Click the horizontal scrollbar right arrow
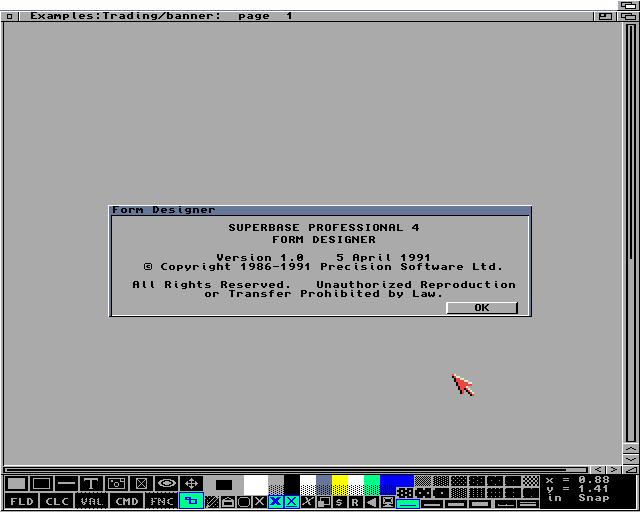This screenshot has height=512, width=640. (613, 470)
